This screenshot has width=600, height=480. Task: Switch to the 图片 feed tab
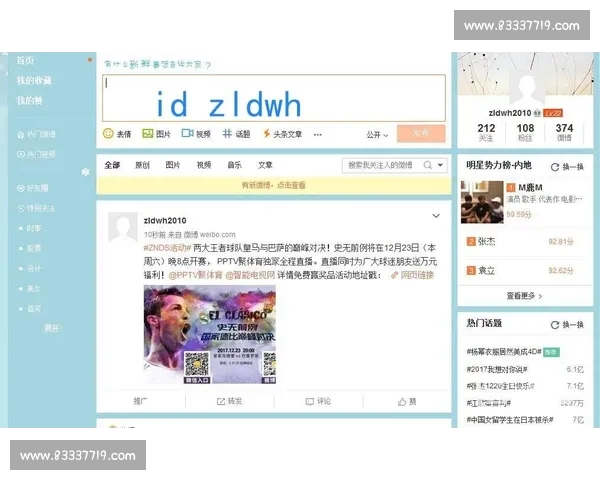coord(173,165)
